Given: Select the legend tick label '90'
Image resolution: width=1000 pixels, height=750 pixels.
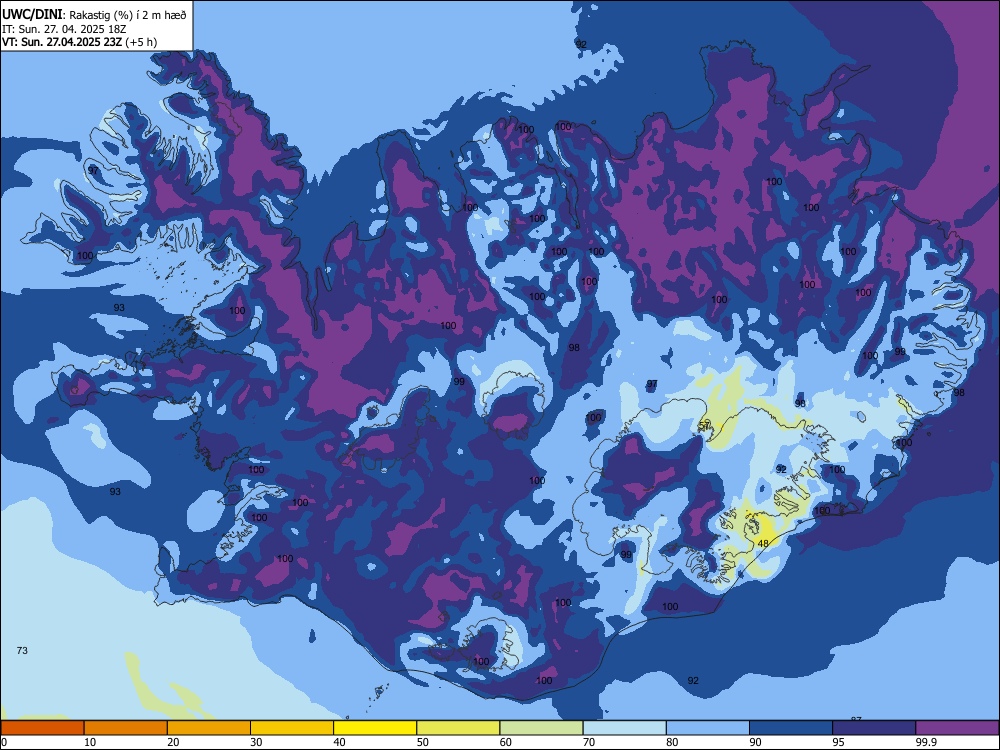Looking at the screenshot, I should (755, 742).
